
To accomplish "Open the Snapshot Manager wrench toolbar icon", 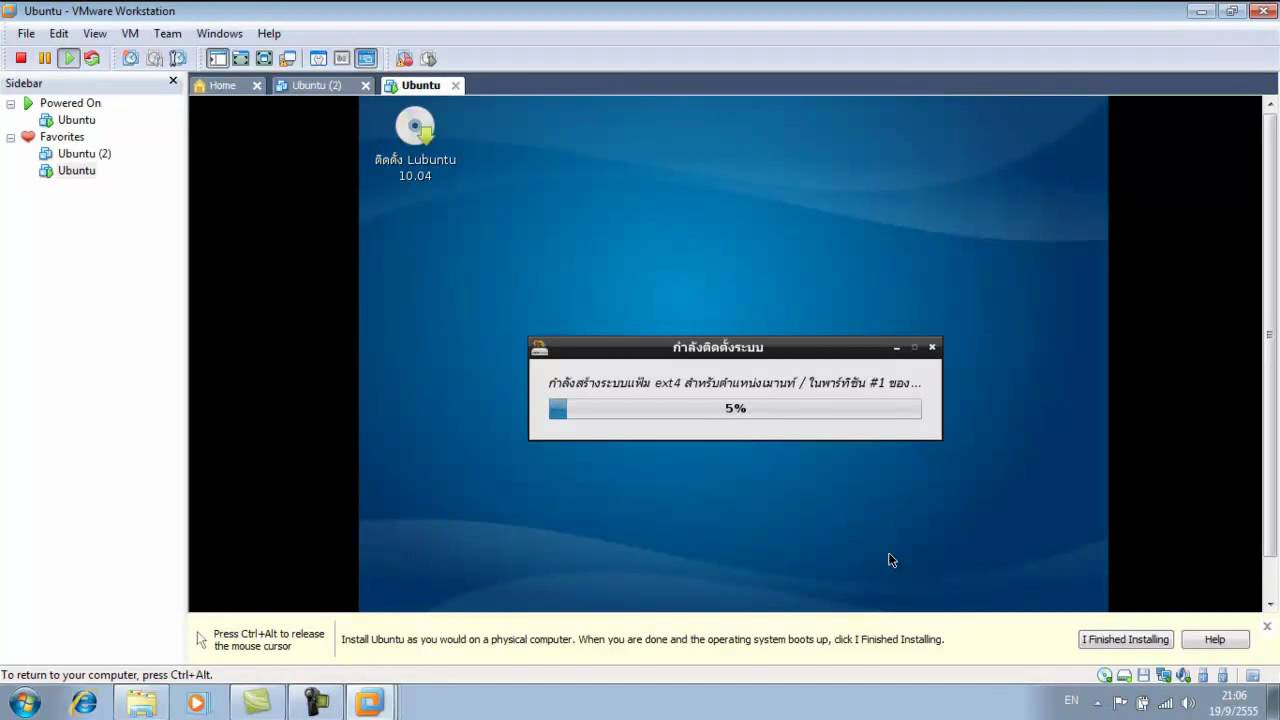I will pos(178,58).
